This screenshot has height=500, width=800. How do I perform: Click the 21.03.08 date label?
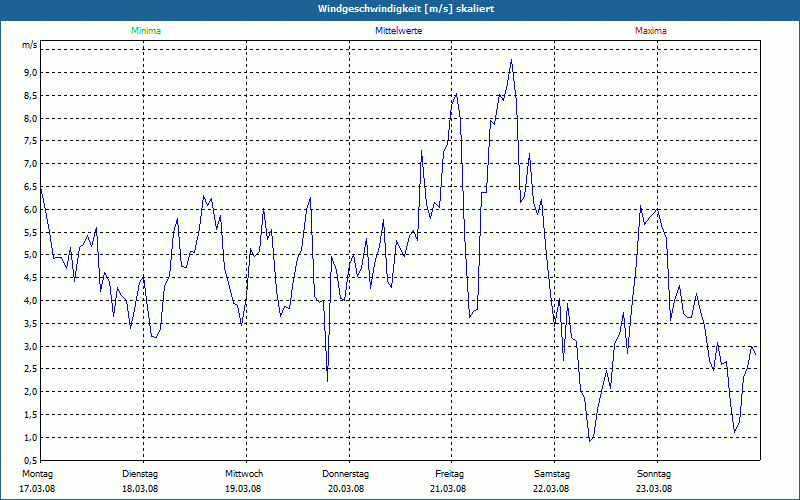tap(448, 489)
